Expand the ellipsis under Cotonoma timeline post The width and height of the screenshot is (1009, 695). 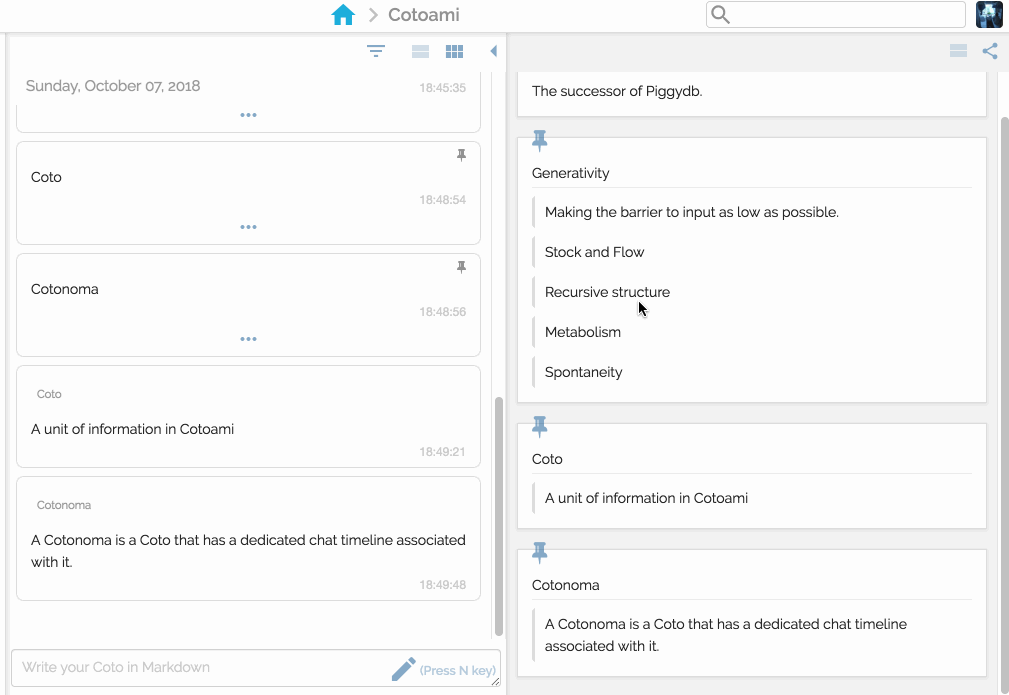pyautogui.click(x=248, y=339)
